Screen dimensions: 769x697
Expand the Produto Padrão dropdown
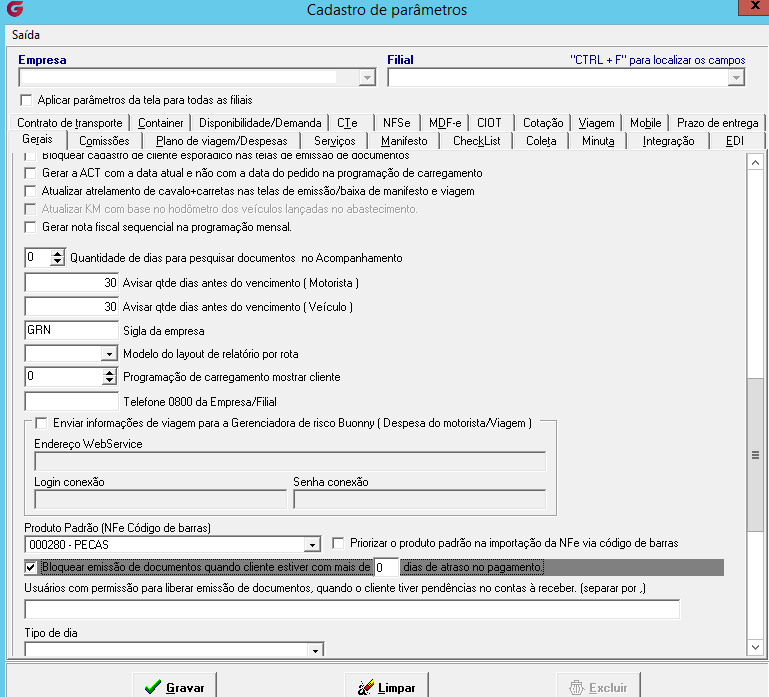(x=311, y=544)
